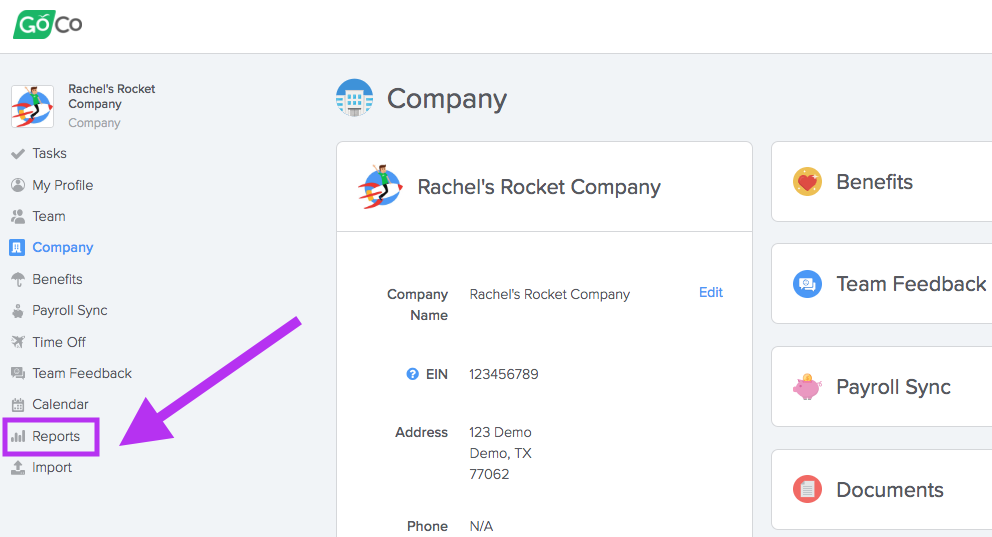
Task: Open the Reports page
Action: 56,436
